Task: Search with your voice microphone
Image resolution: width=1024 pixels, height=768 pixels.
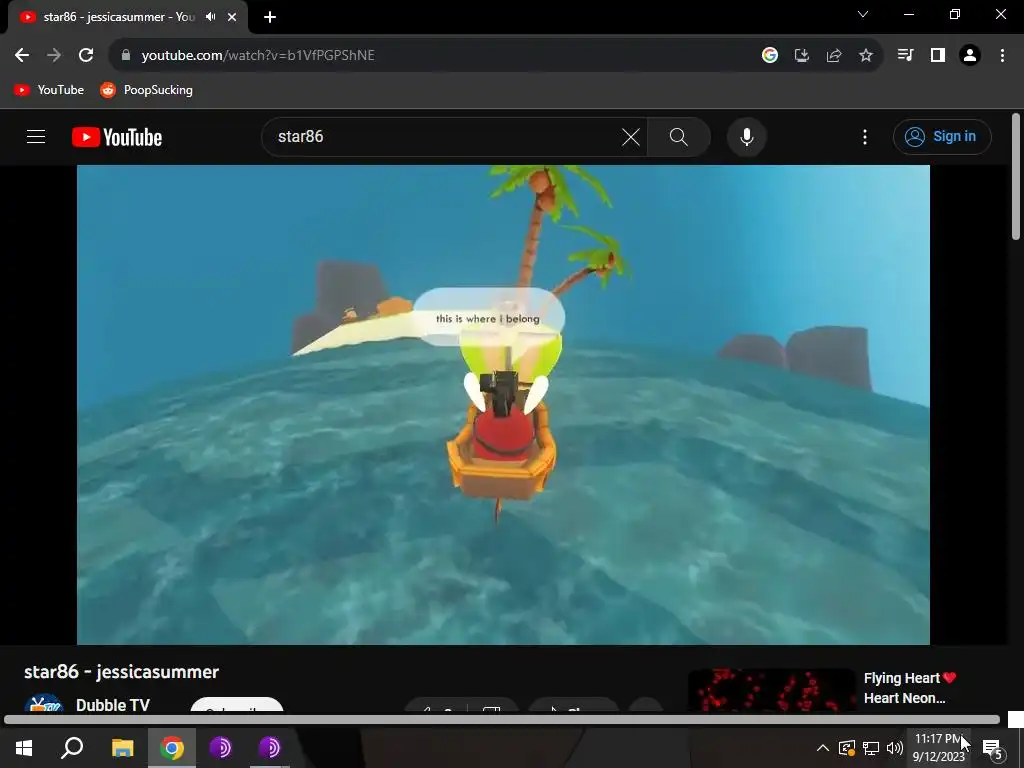Action: click(747, 137)
